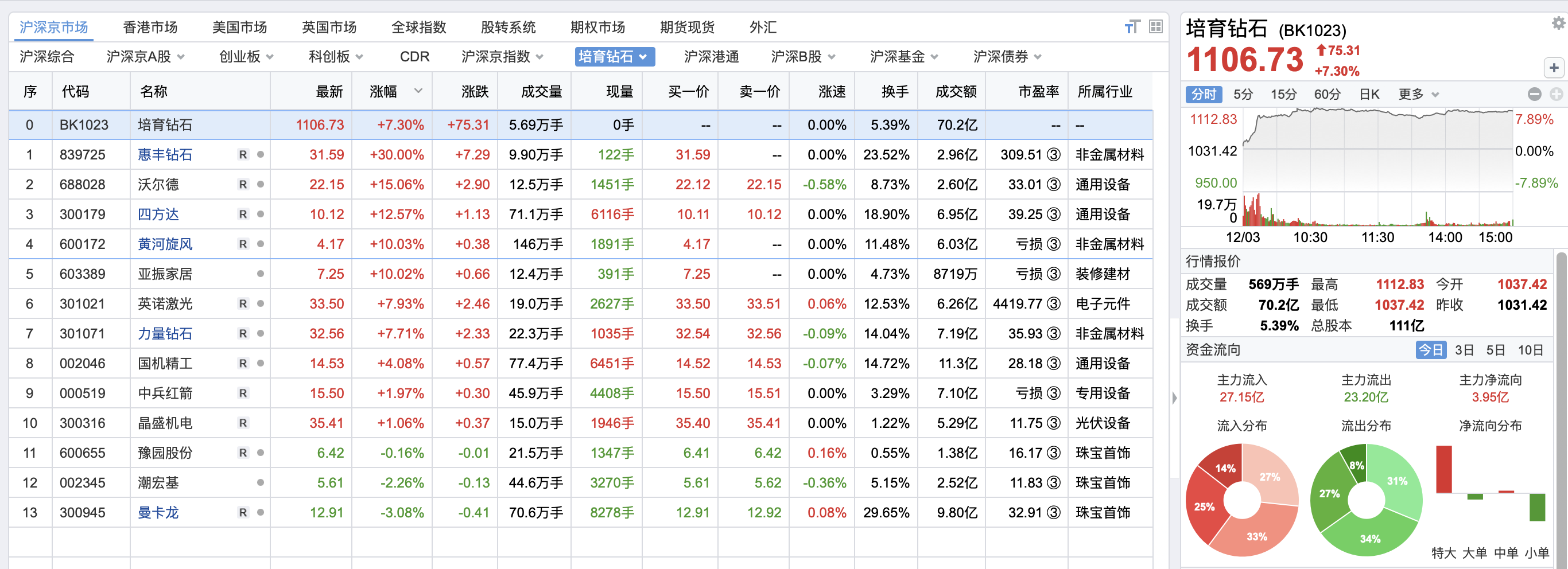1568x569 pixels.
Task: Click the plus zoom-in icon on chart
Action: tap(1556, 93)
